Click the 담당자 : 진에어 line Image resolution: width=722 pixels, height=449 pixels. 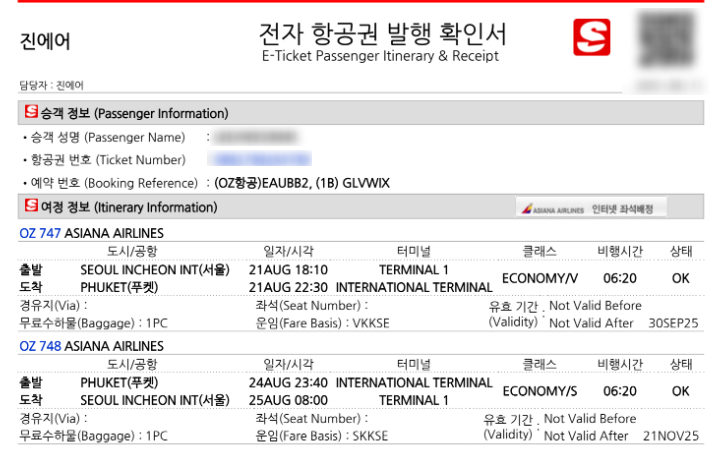[x=51, y=85]
